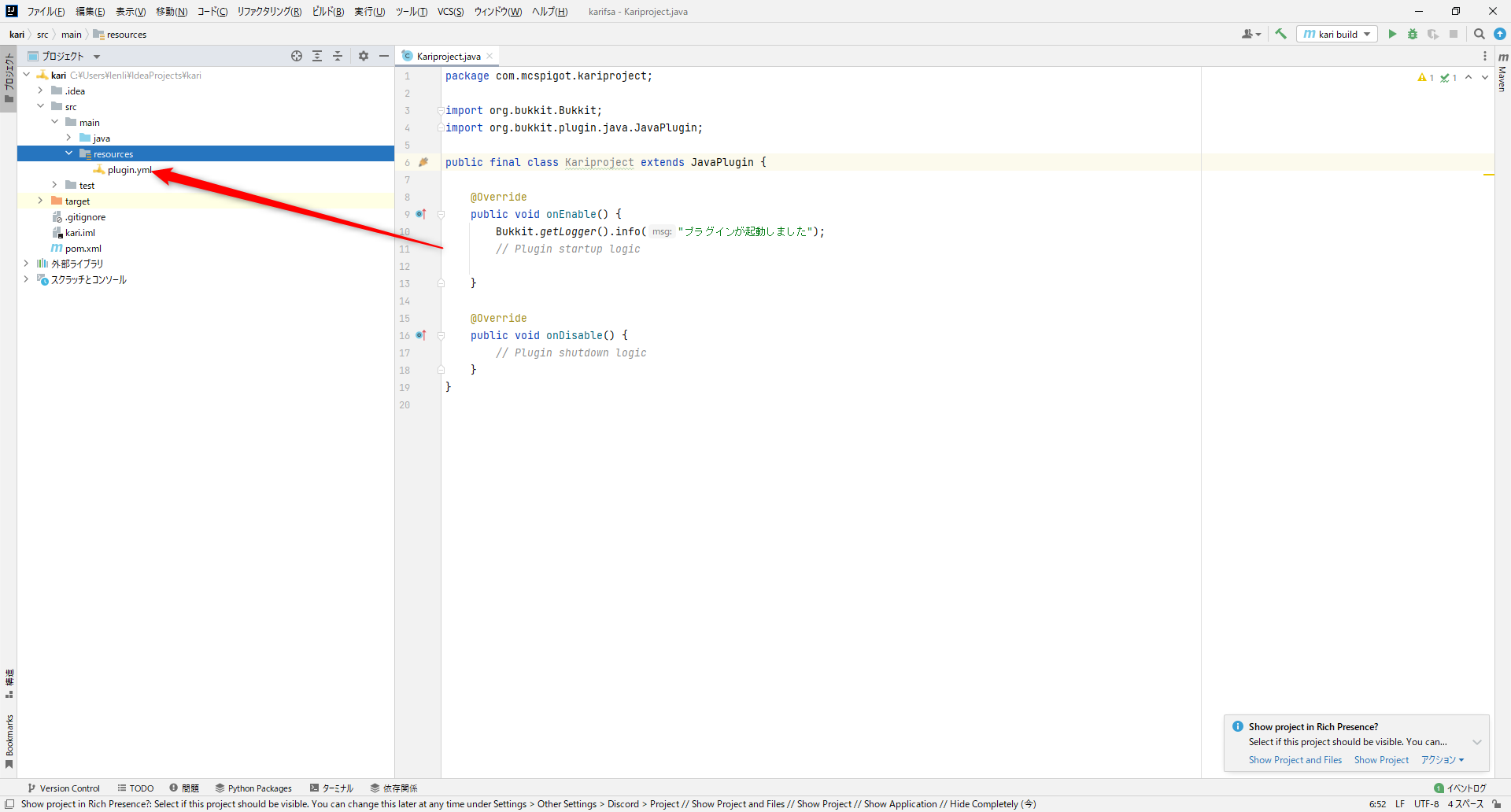Click the green Run button
This screenshot has height=812, width=1511.
1392,34
